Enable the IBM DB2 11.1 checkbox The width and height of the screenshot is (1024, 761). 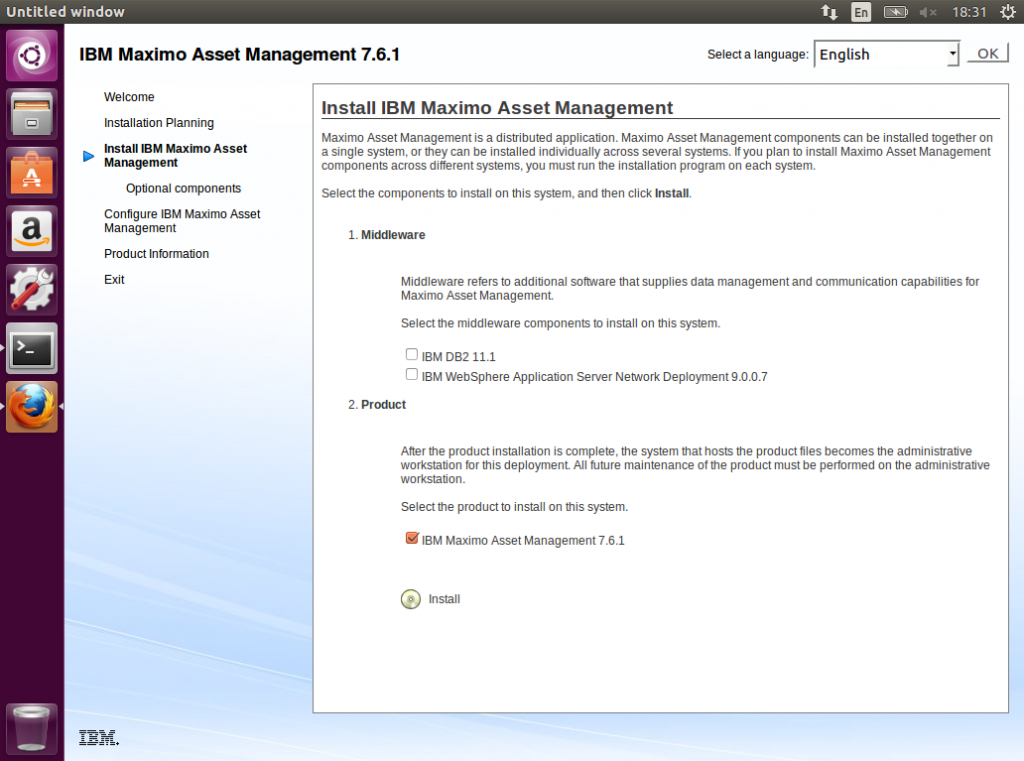411,354
